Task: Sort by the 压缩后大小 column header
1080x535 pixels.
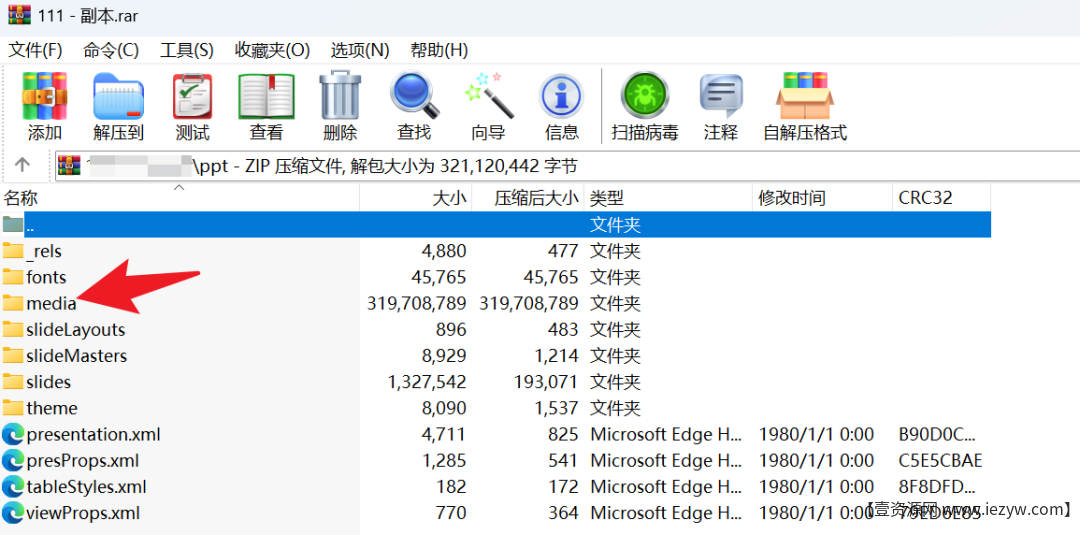Action: point(528,198)
